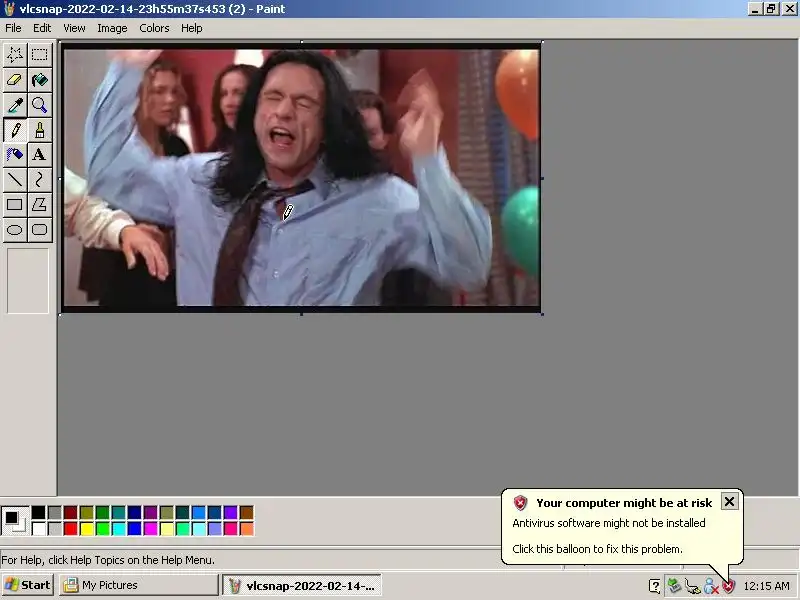Choose the dark red maroon swatch
Screen dimensions: 800x600
point(70,512)
